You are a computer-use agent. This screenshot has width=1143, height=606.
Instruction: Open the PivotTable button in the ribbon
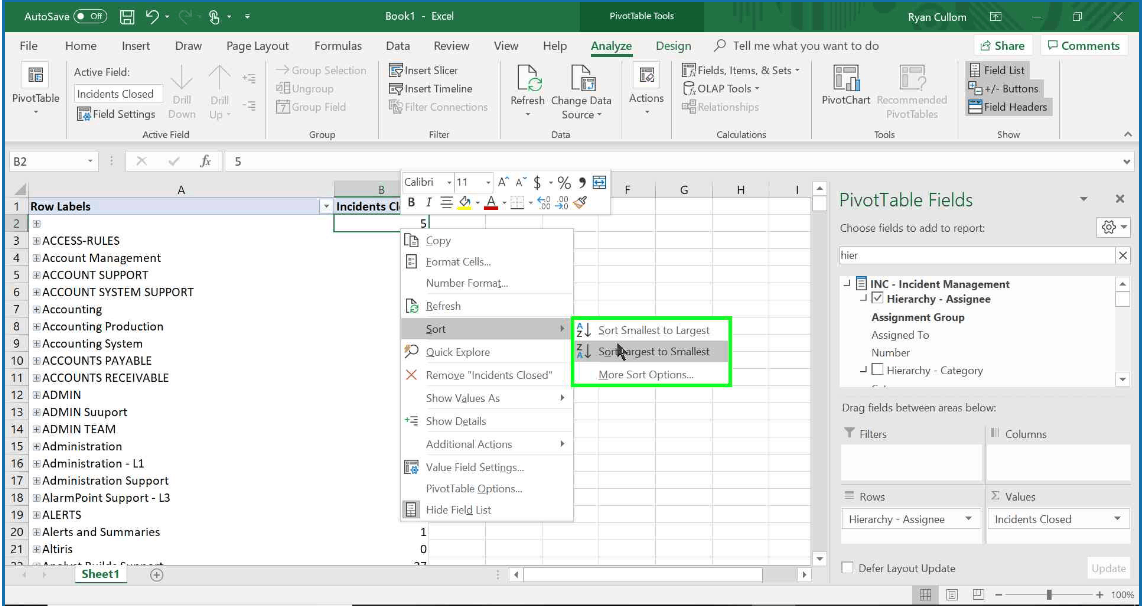pos(36,91)
